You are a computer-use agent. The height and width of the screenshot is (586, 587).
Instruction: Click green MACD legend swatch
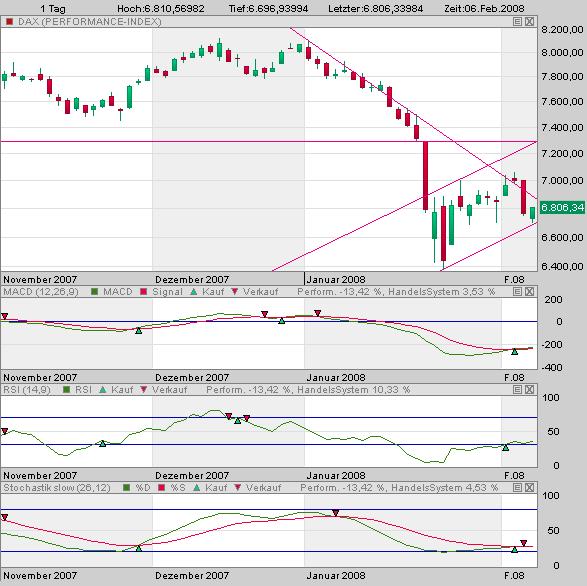(94, 291)
